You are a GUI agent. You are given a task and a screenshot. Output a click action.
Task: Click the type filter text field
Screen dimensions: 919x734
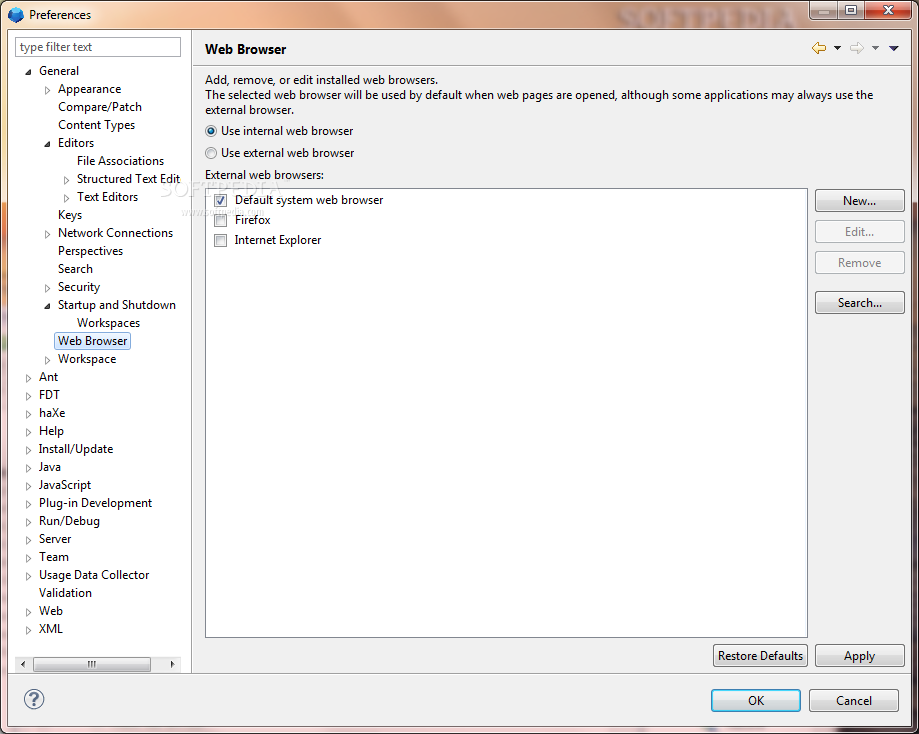click(98, 47)
